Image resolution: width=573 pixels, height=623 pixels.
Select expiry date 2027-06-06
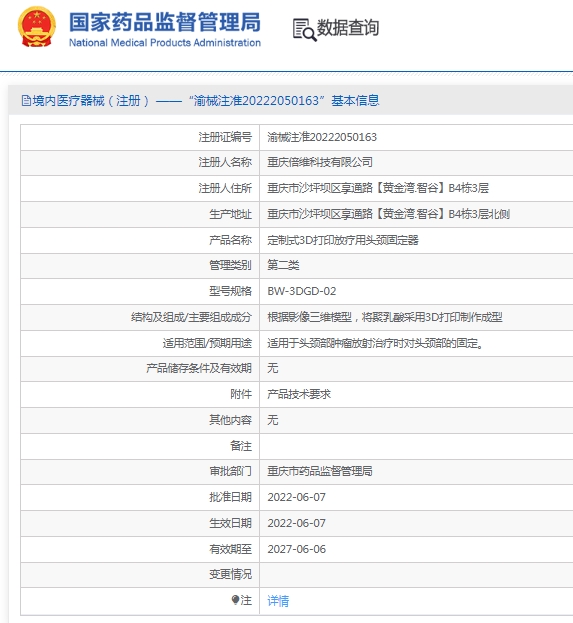coord(296,549)
